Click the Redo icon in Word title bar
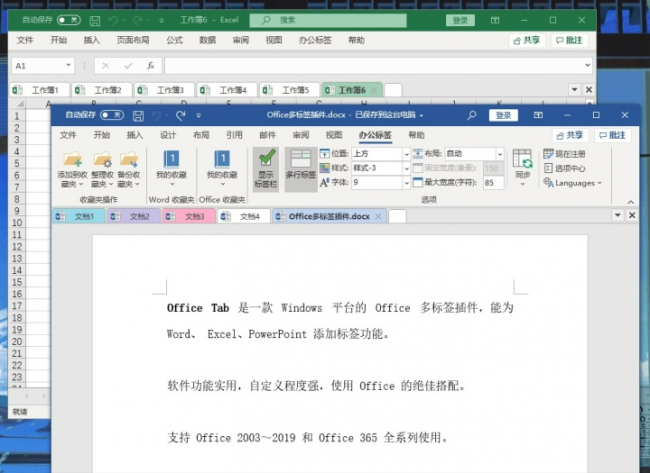The height and width of the screenshot is (473, 650). [181, 116]
